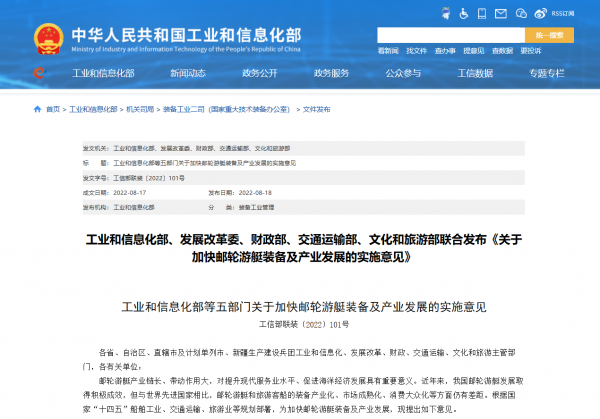Click the RSS订阅 link
Image resolution: width=600 pixels, height=419 pixels.
(x=562, y=14)
